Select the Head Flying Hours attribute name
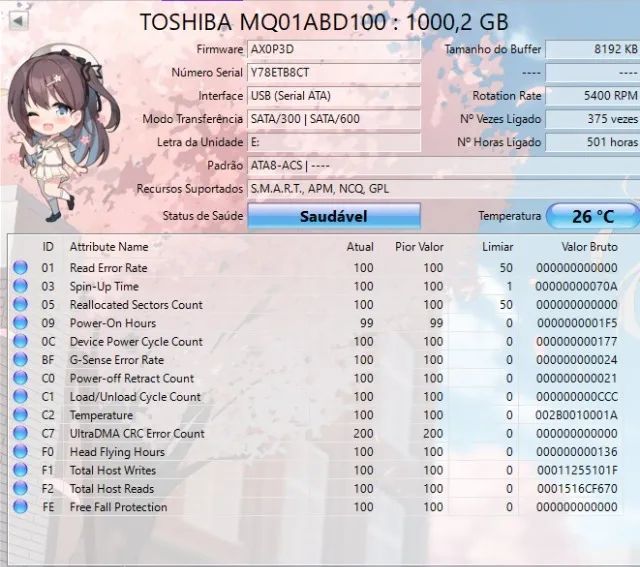 (117, 452)
